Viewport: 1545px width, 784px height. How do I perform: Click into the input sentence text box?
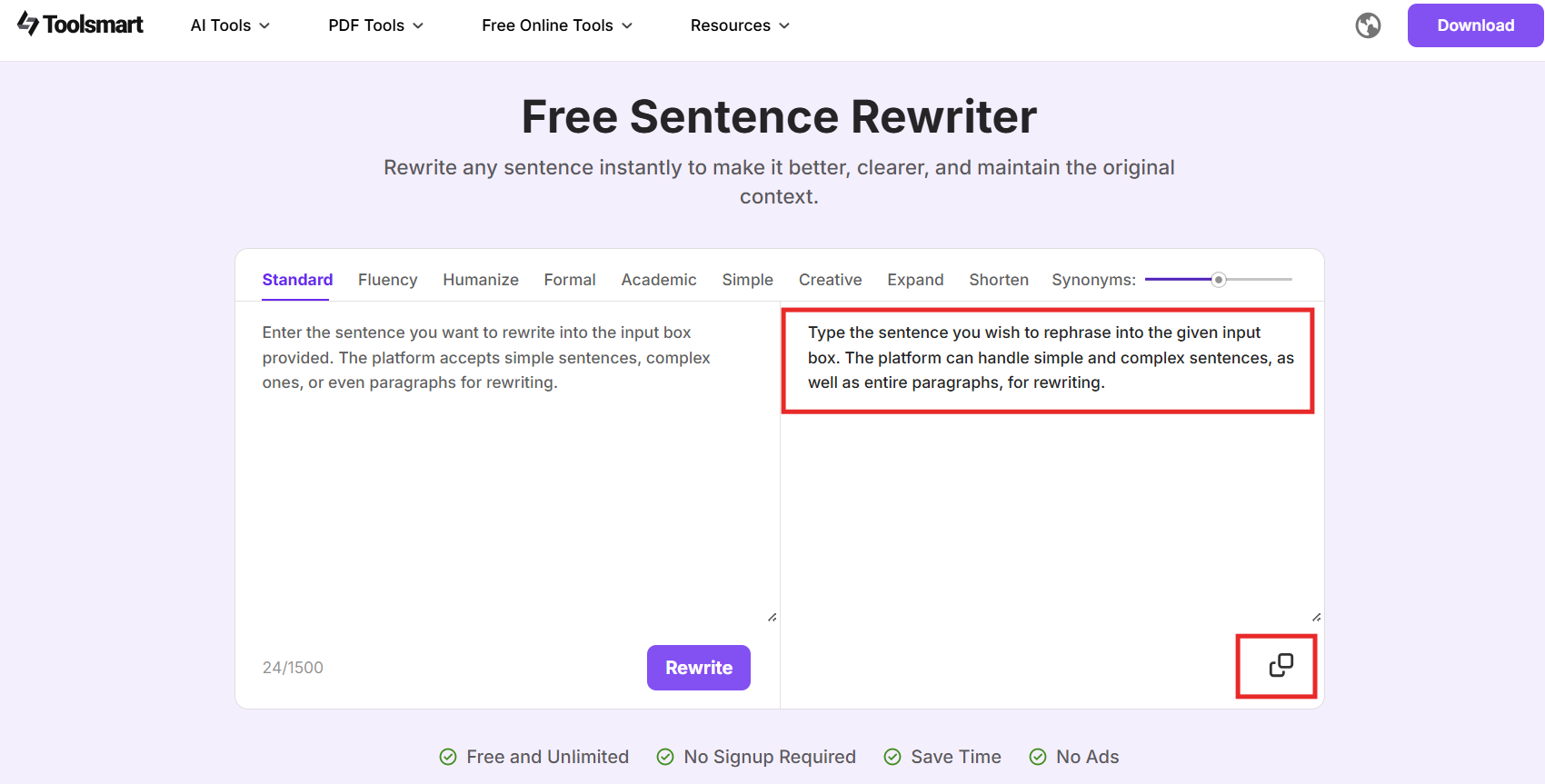click(x=507, y=463)
